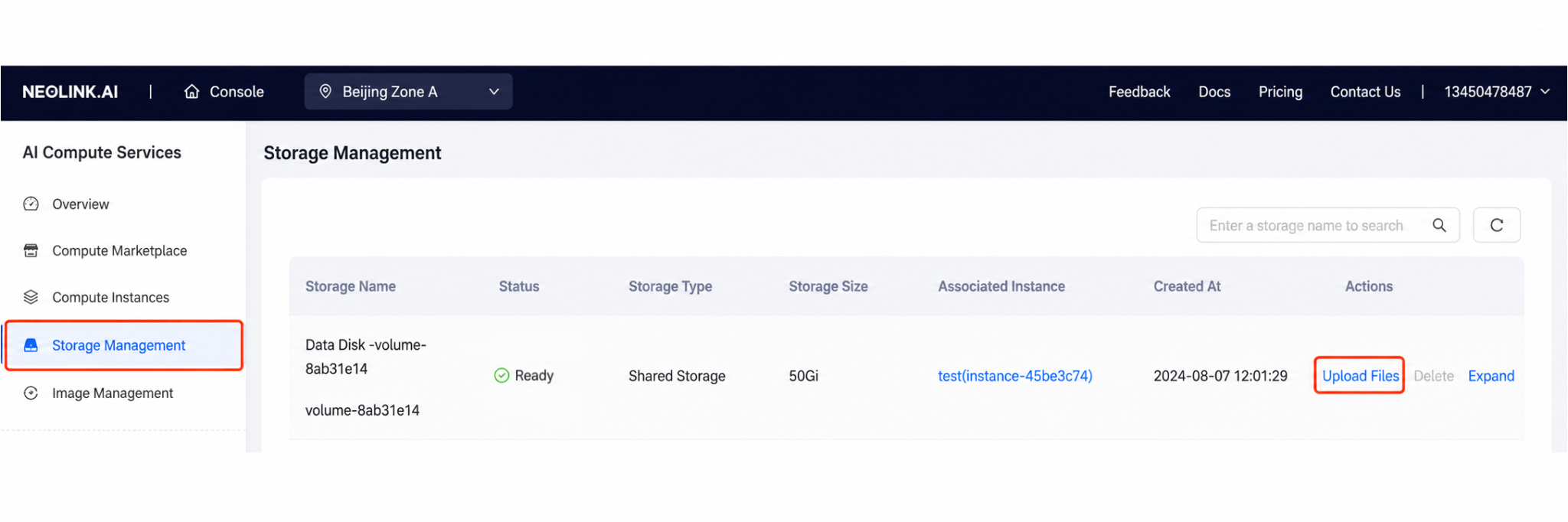Click Upload Files for the data disk
1568x522 pixels.
(1360, 376)
